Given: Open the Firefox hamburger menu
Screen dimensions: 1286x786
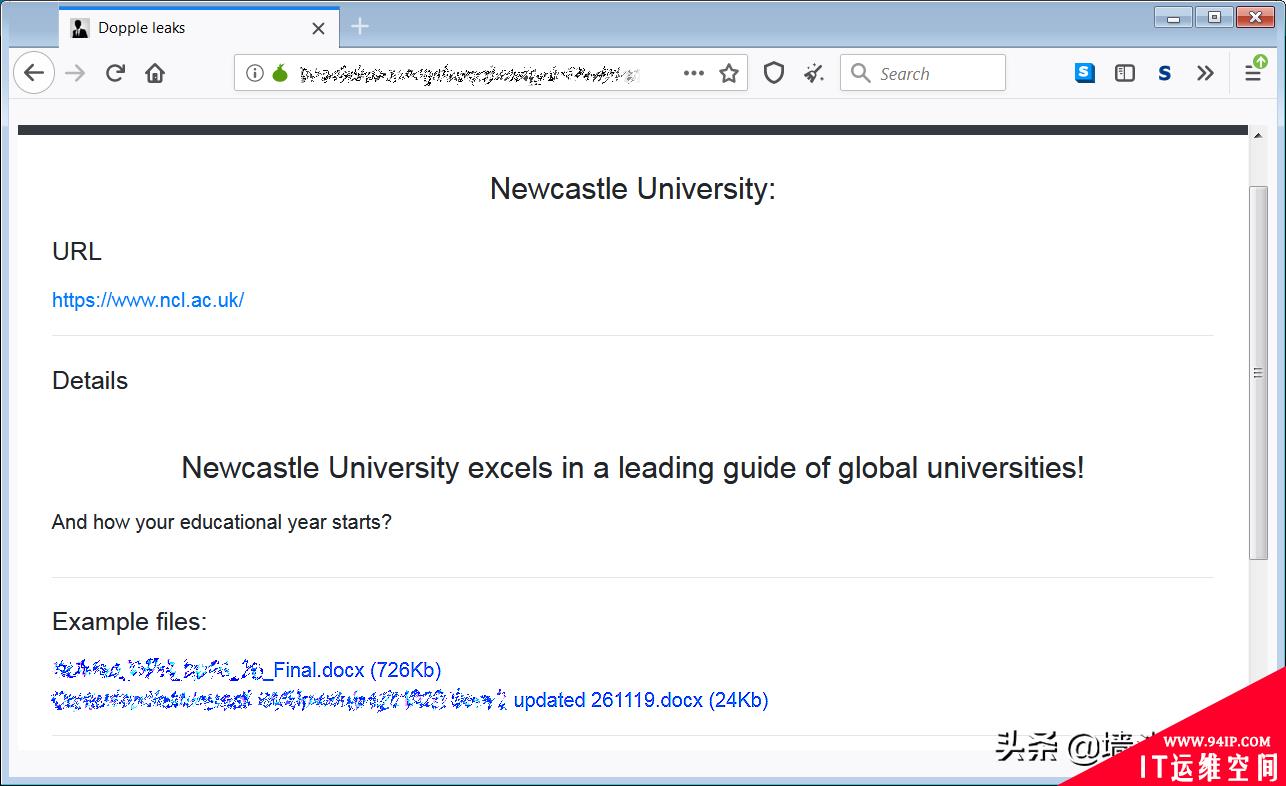Looking at the screenshot, I should tap(1253, 73).
